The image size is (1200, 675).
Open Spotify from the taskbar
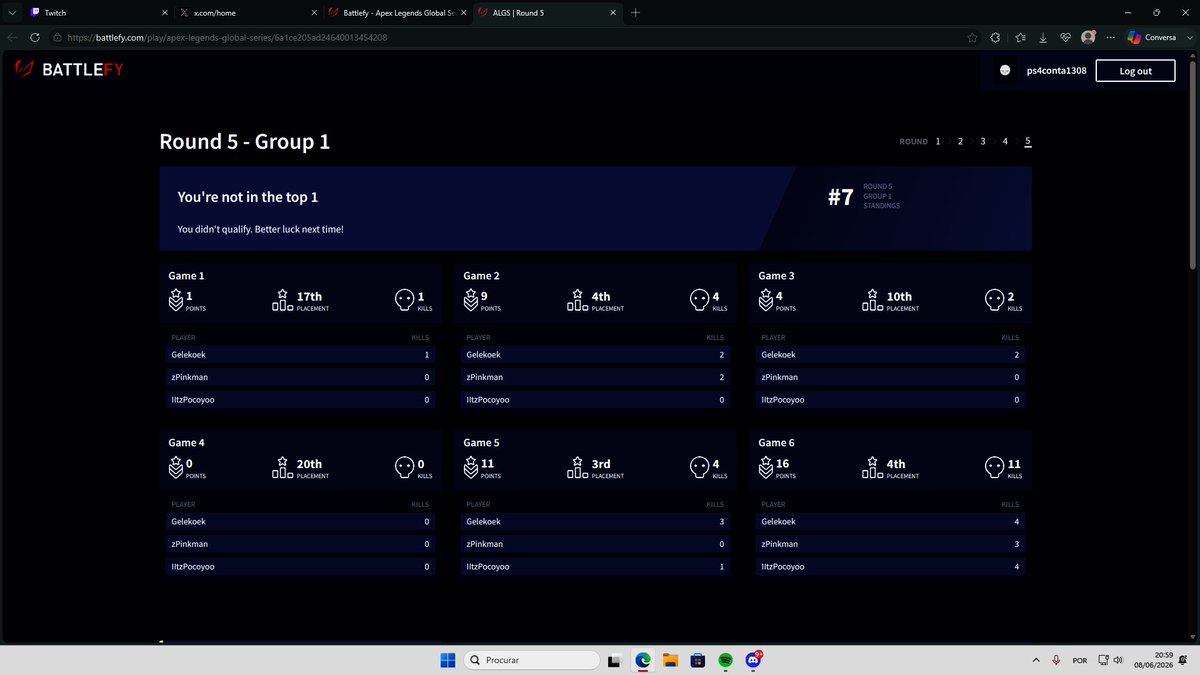(x=726, y=660)
